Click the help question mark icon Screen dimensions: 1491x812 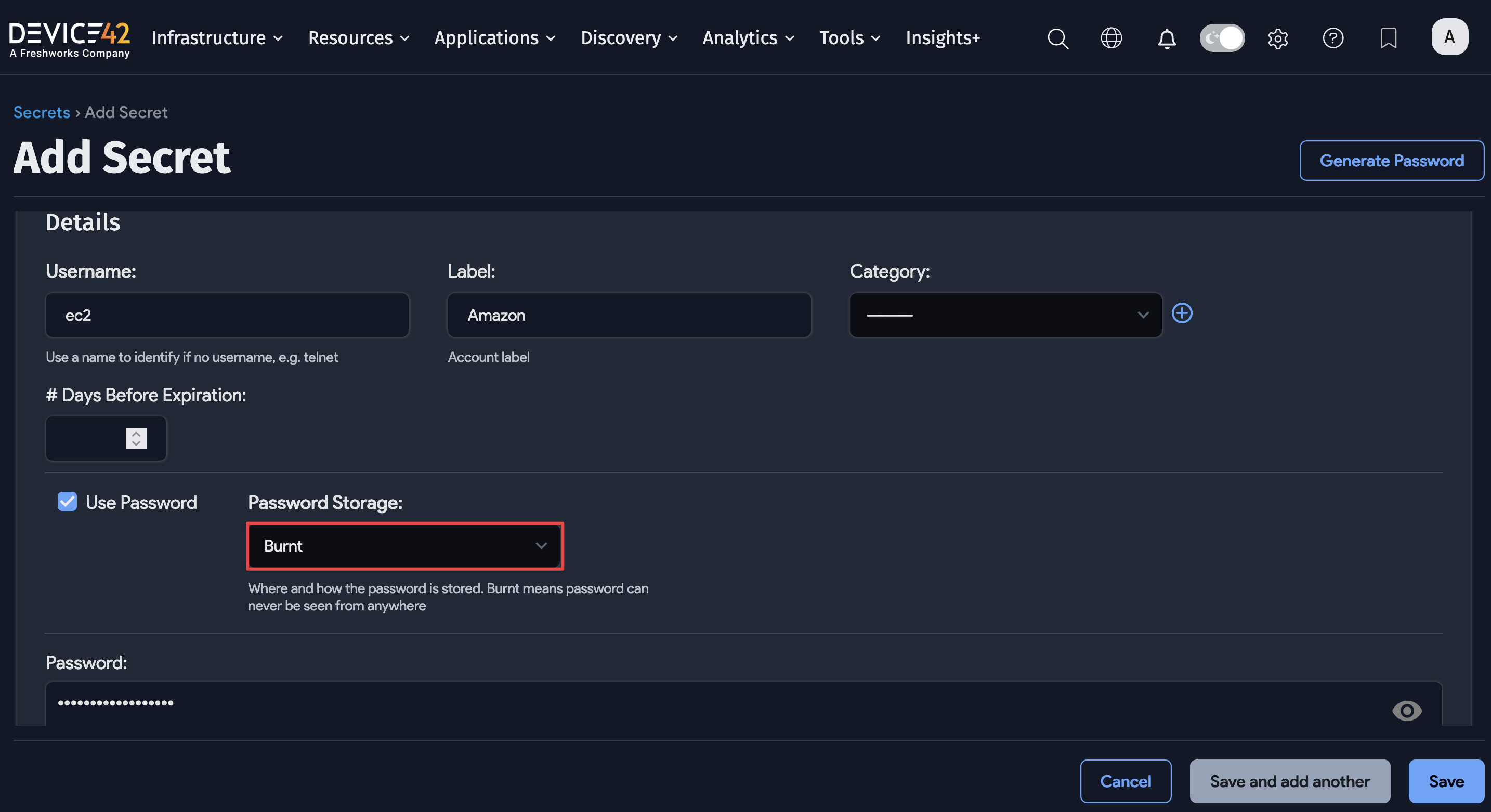coord(1332,38)
